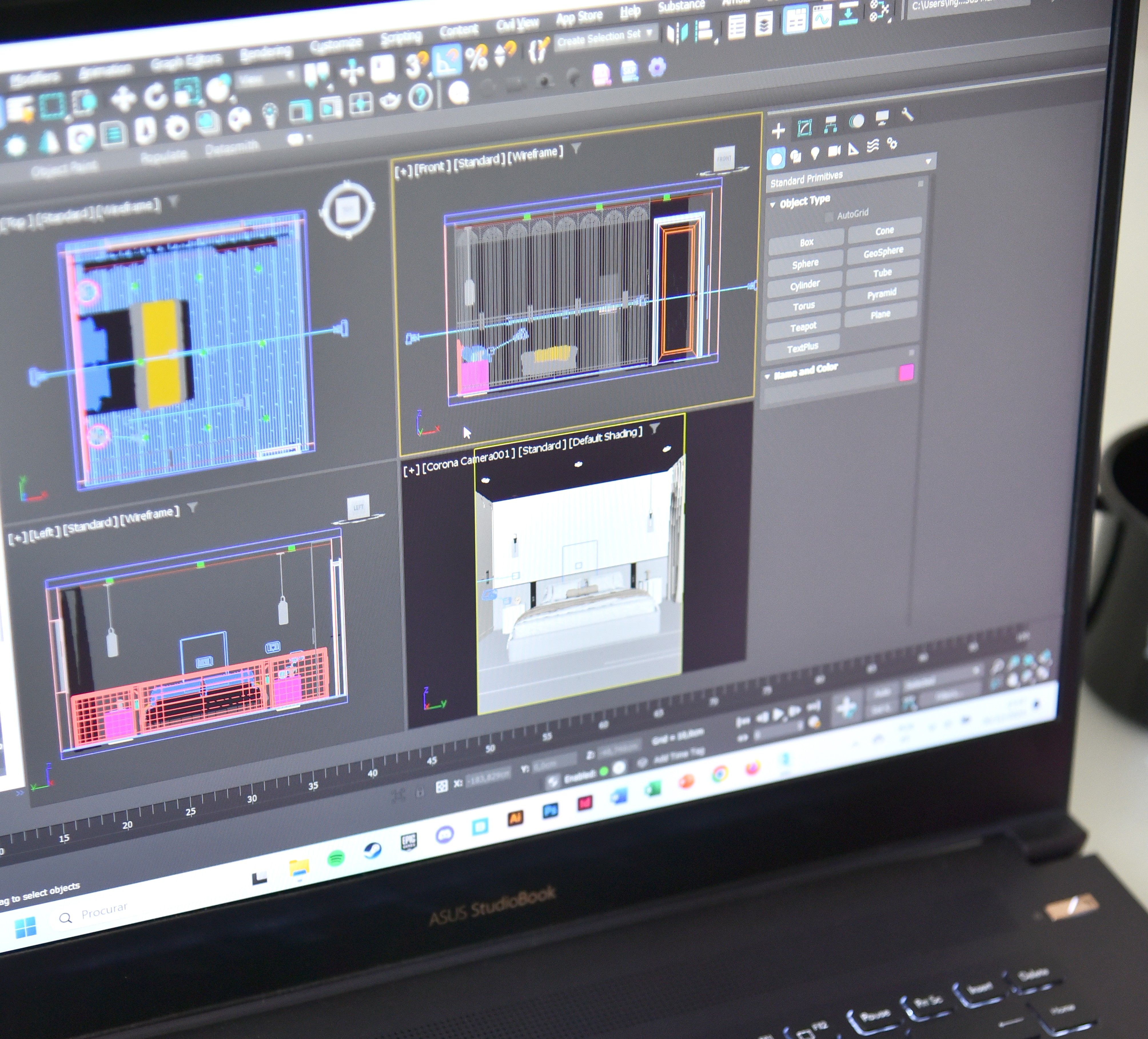The width and height of the screenshot is (1148, 1039).
Task: Open the Modify panel tab
Action: point(804,128)
